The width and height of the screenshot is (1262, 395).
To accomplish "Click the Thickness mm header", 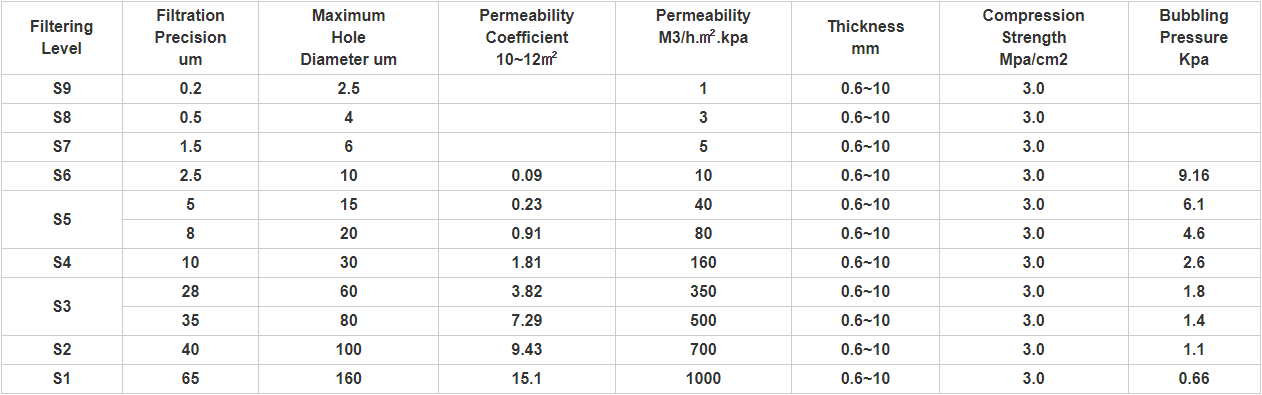I will pos(865,38).
